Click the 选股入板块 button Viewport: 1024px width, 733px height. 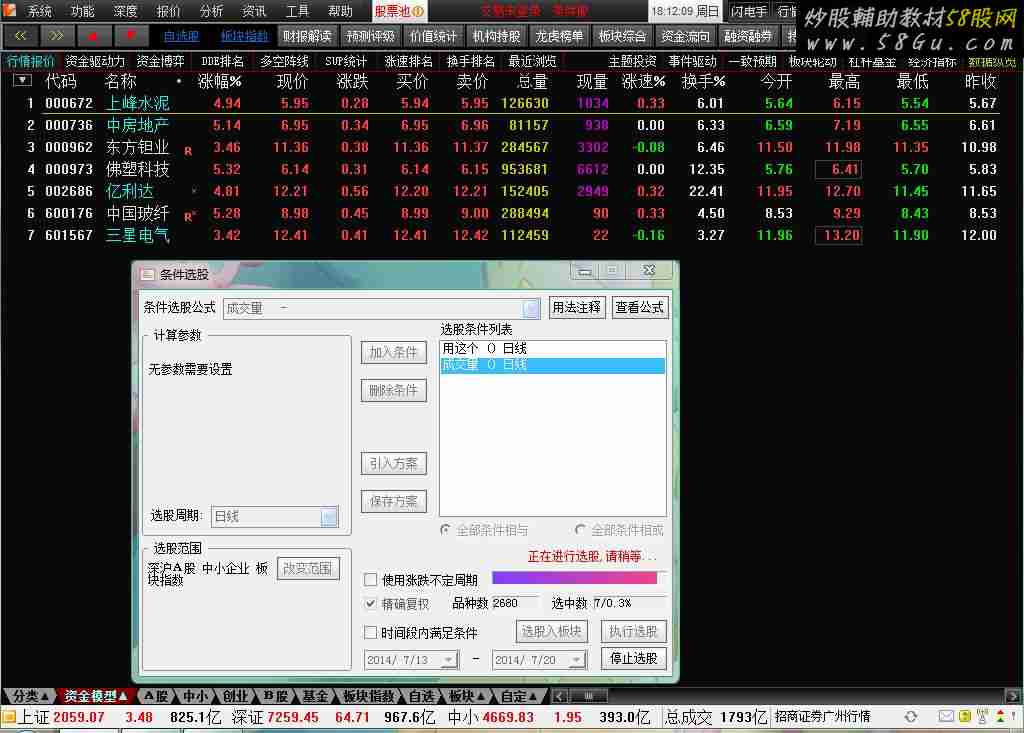click(552, 632)
